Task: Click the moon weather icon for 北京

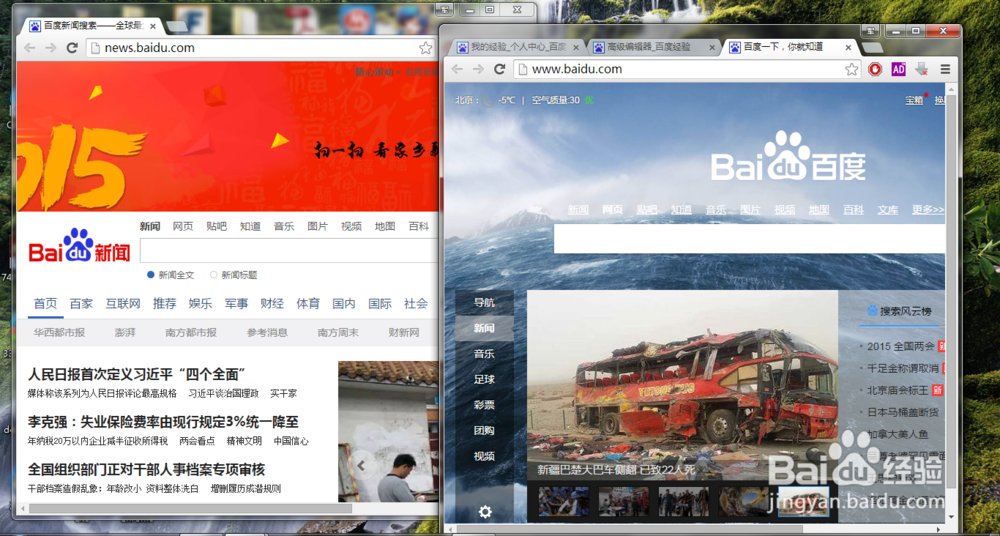Action: click(x=488, y=100)
